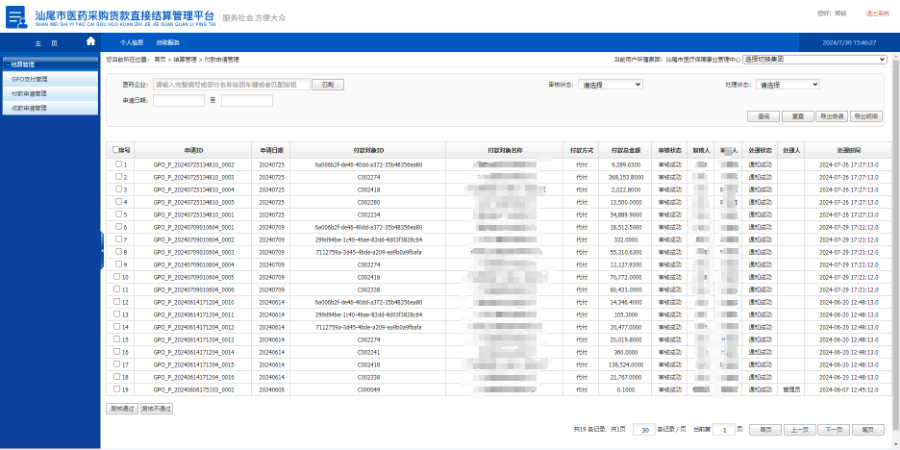Open the 个人信息 menu
Image resolution: width=900 pixels, height=450 pixels.
(x=132, y=43)
